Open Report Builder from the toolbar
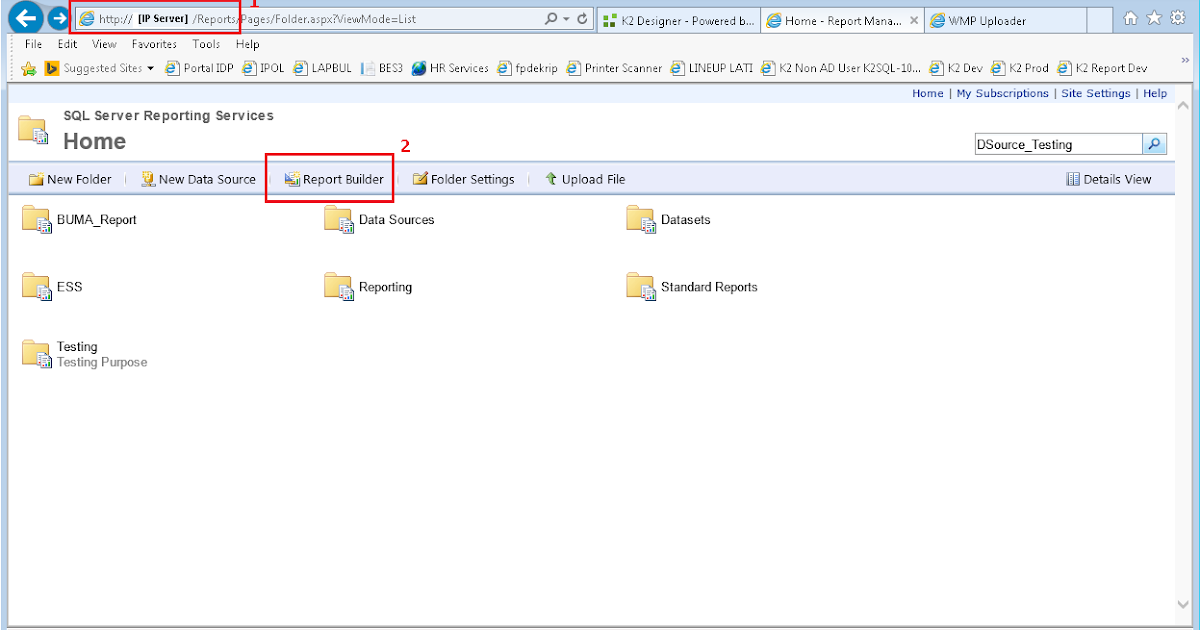Image resolution: width=1200 pixels, height=630 pixels. coord(330,179)
